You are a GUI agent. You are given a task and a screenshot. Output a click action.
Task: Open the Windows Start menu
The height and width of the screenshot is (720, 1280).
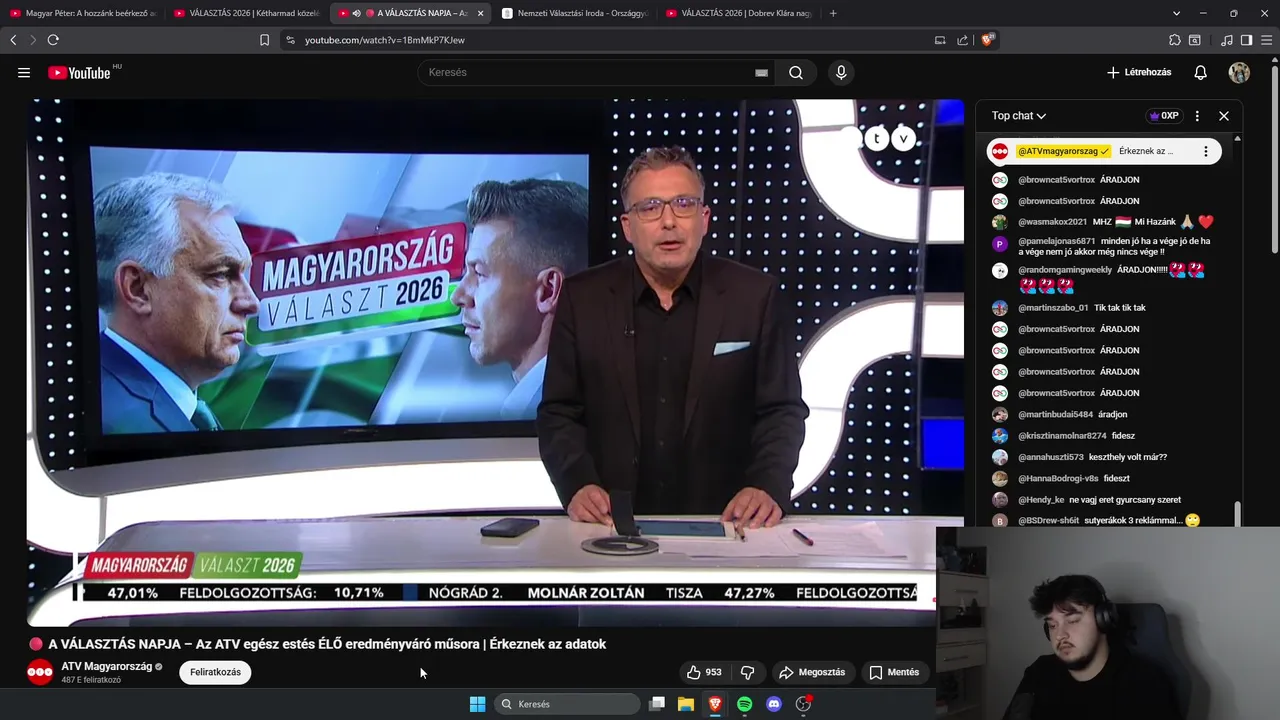(477, 704)
